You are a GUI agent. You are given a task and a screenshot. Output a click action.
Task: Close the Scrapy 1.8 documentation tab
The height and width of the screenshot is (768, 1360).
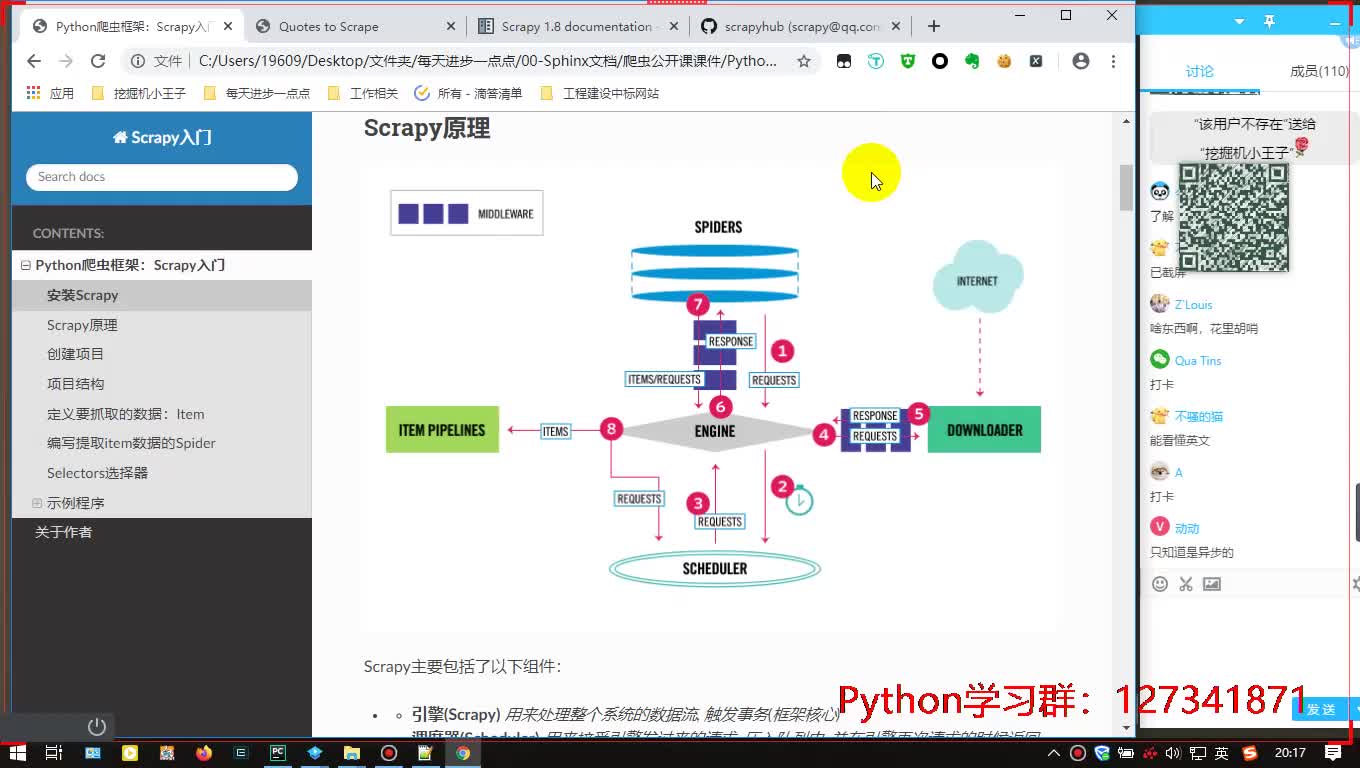click(x=672, y=27)
